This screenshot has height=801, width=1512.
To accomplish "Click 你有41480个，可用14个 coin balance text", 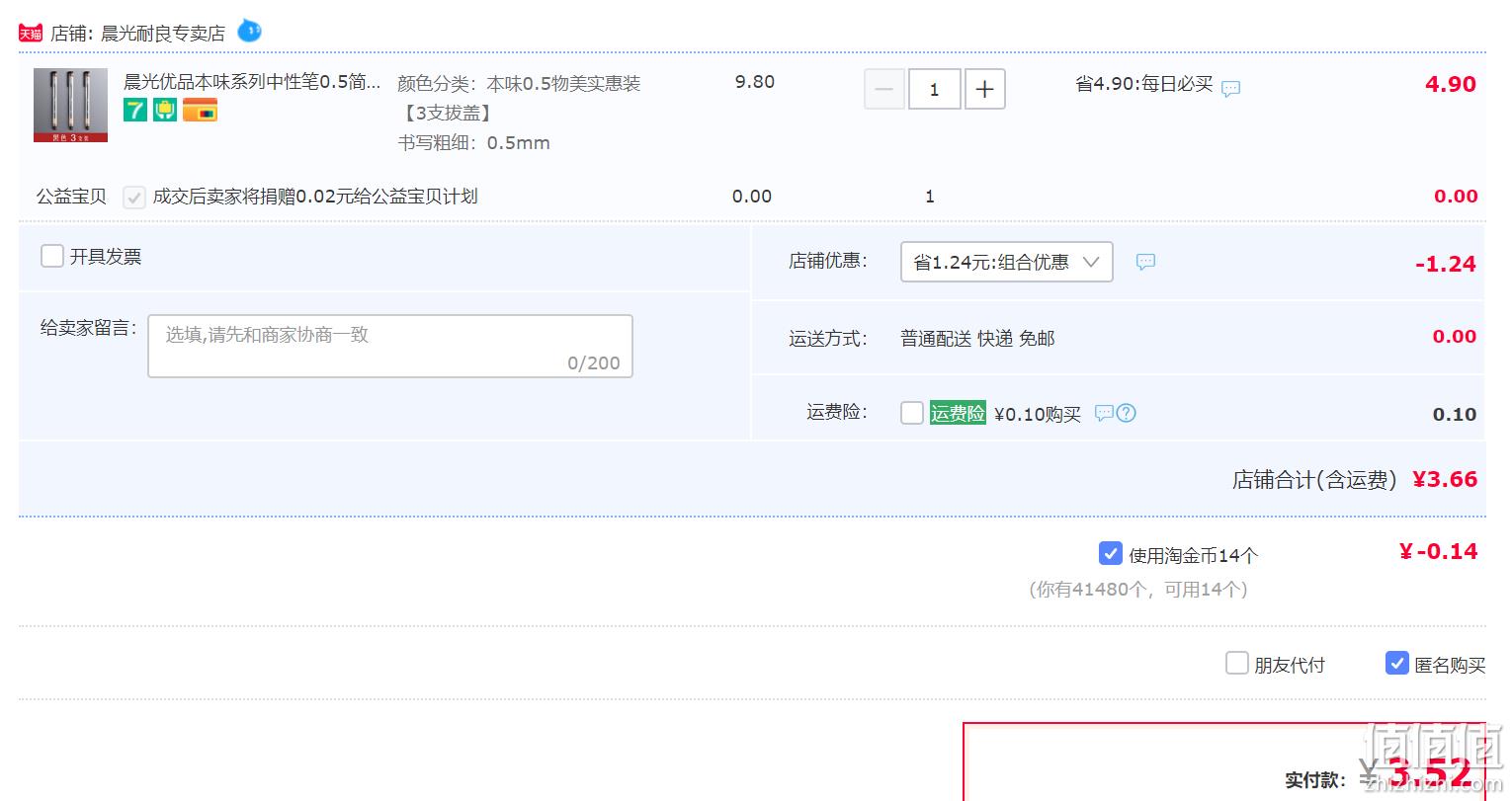I will point(1138,590).
